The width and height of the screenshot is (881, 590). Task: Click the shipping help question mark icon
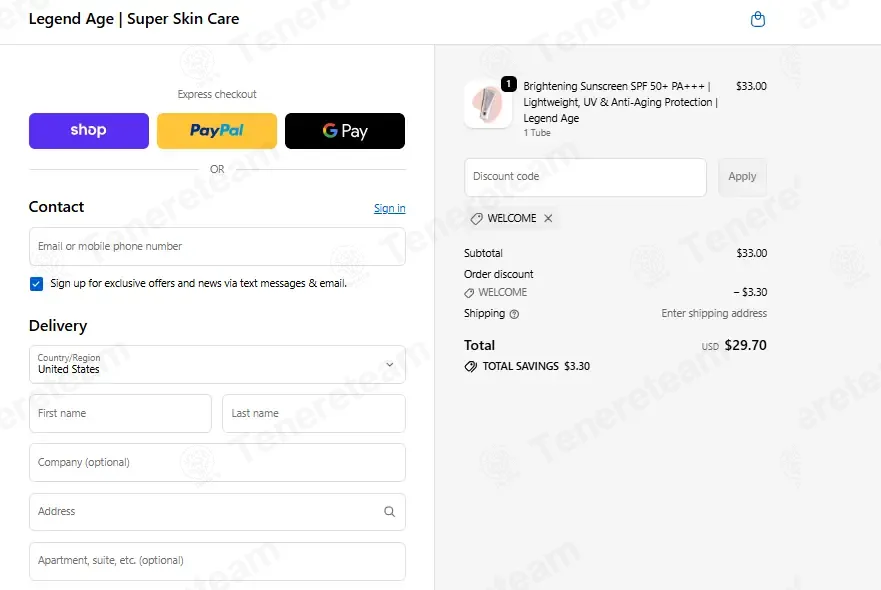(514, 314)
